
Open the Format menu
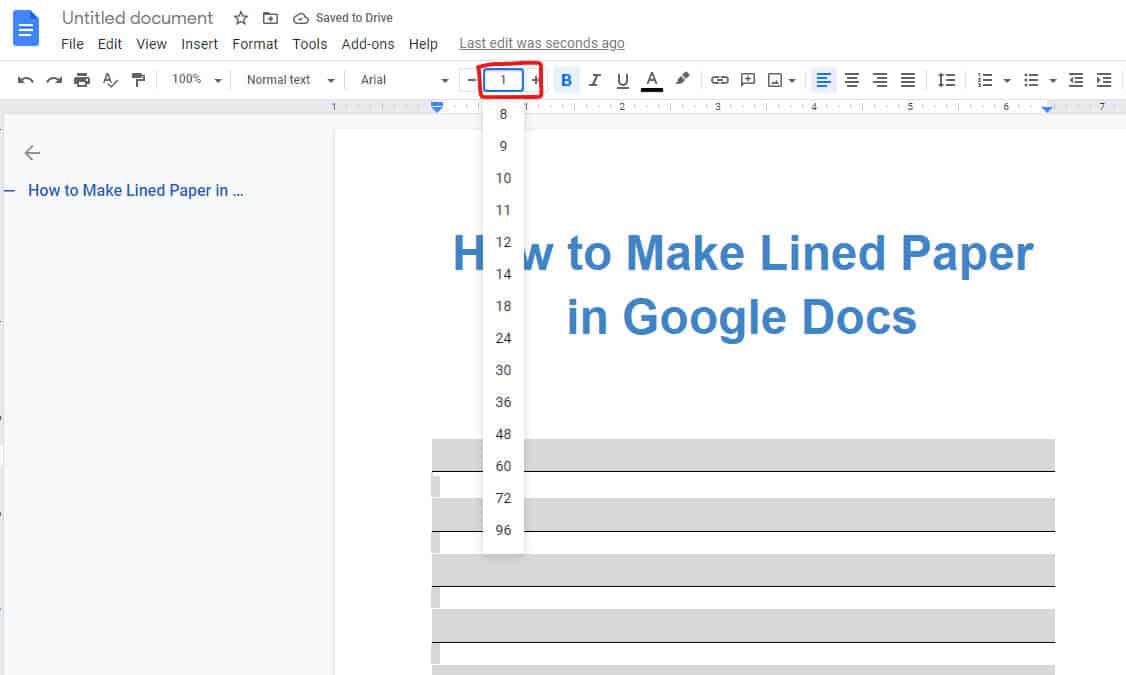pos(255,44)
